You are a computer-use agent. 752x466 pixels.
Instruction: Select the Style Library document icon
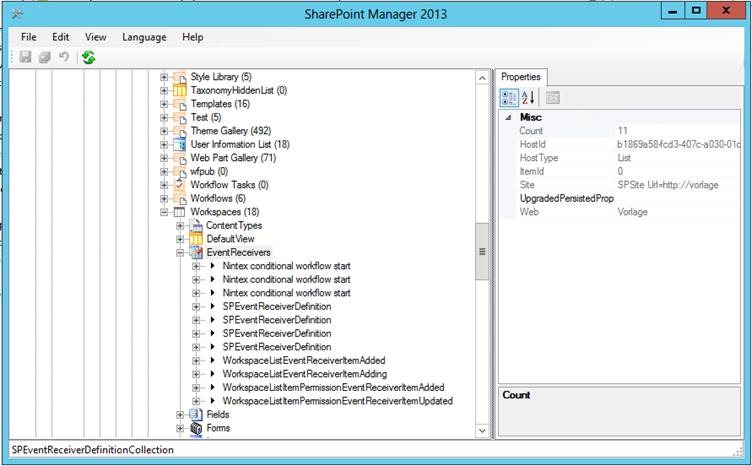click(180, 77)
